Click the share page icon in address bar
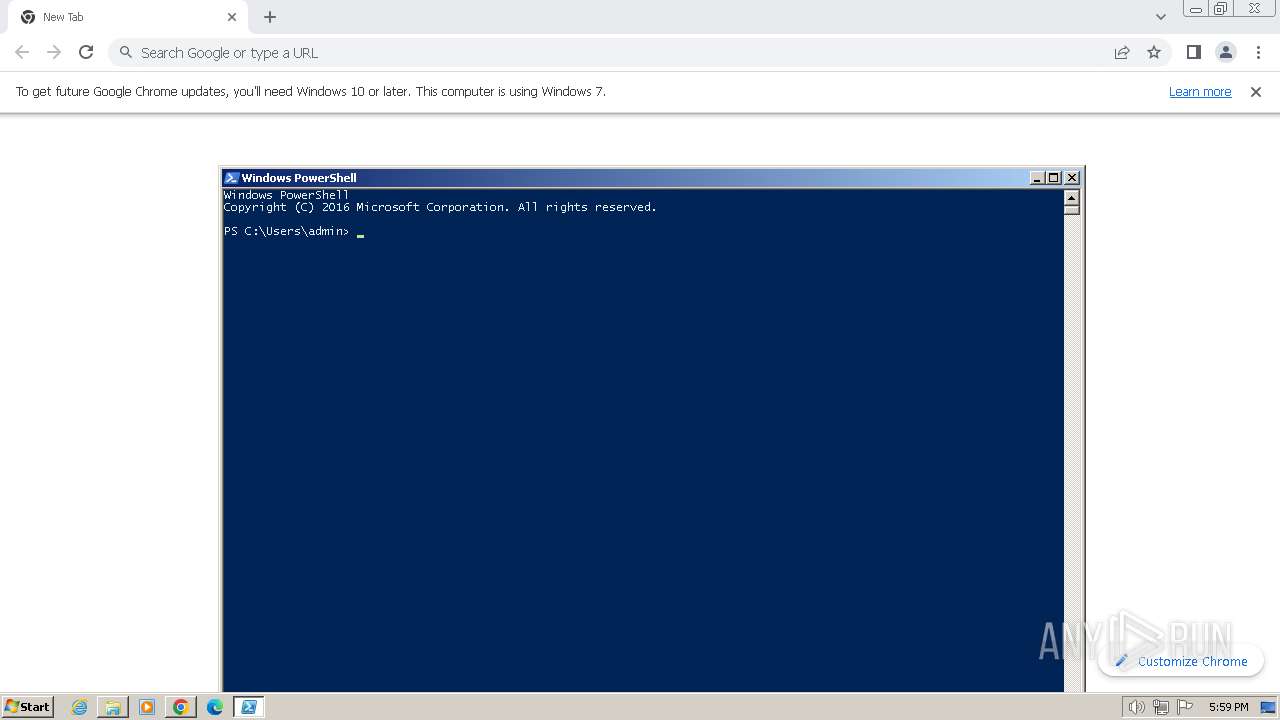 pos(1122,52)
